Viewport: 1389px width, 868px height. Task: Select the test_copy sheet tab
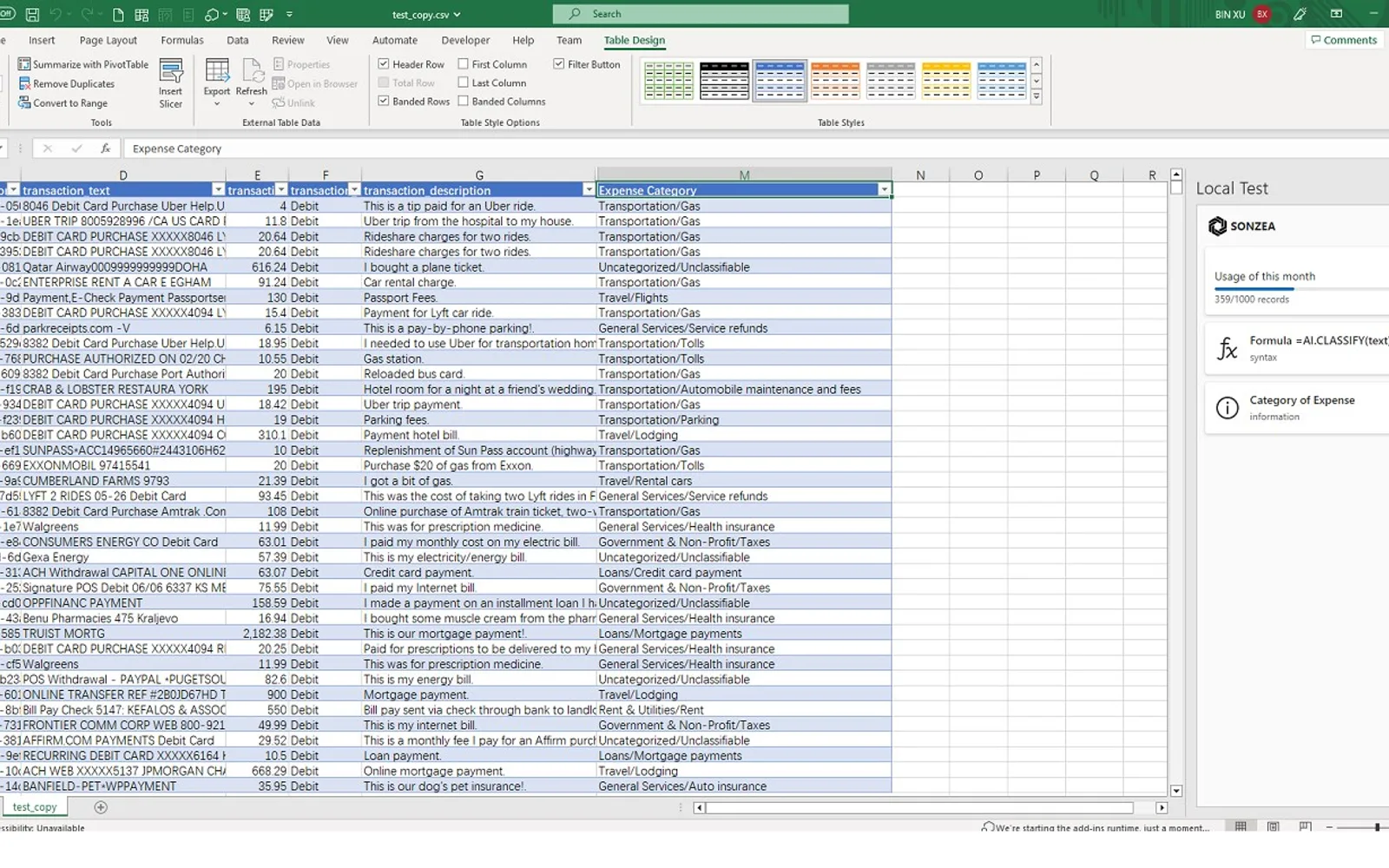coord(35,807)
